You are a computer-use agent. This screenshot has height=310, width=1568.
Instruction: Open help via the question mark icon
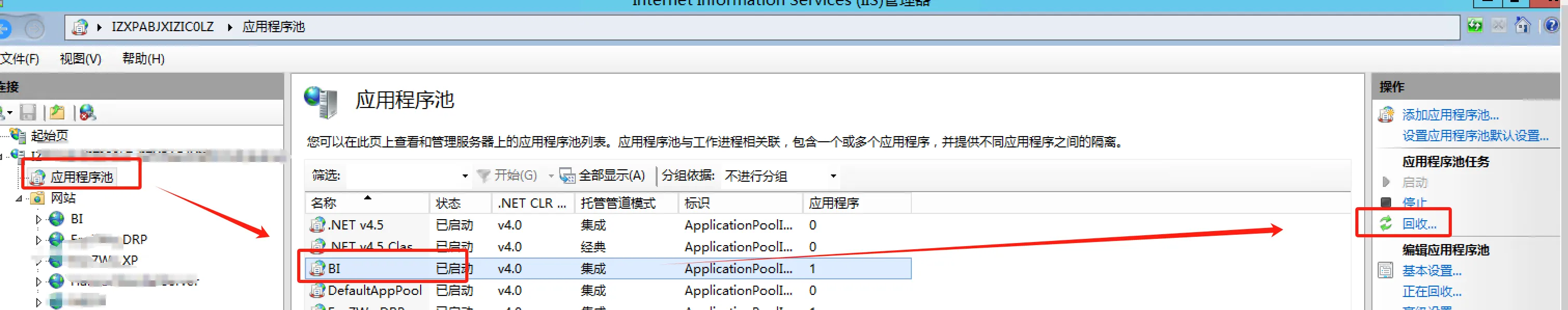(x=1551, y=25)
